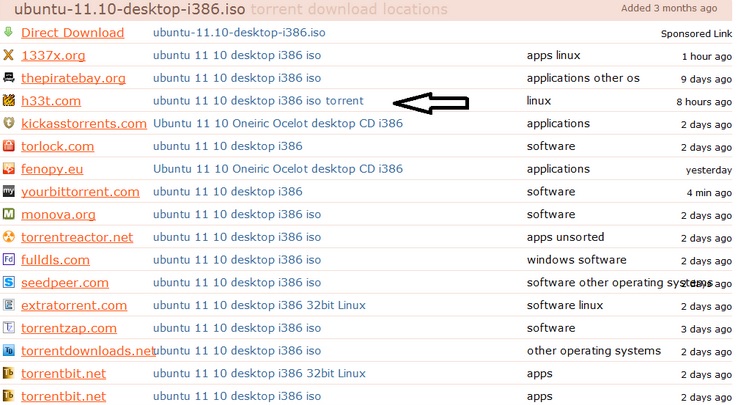
Task: Open the torrentreactor.net link
Action: pyautogui.click(x=77, y=237)
